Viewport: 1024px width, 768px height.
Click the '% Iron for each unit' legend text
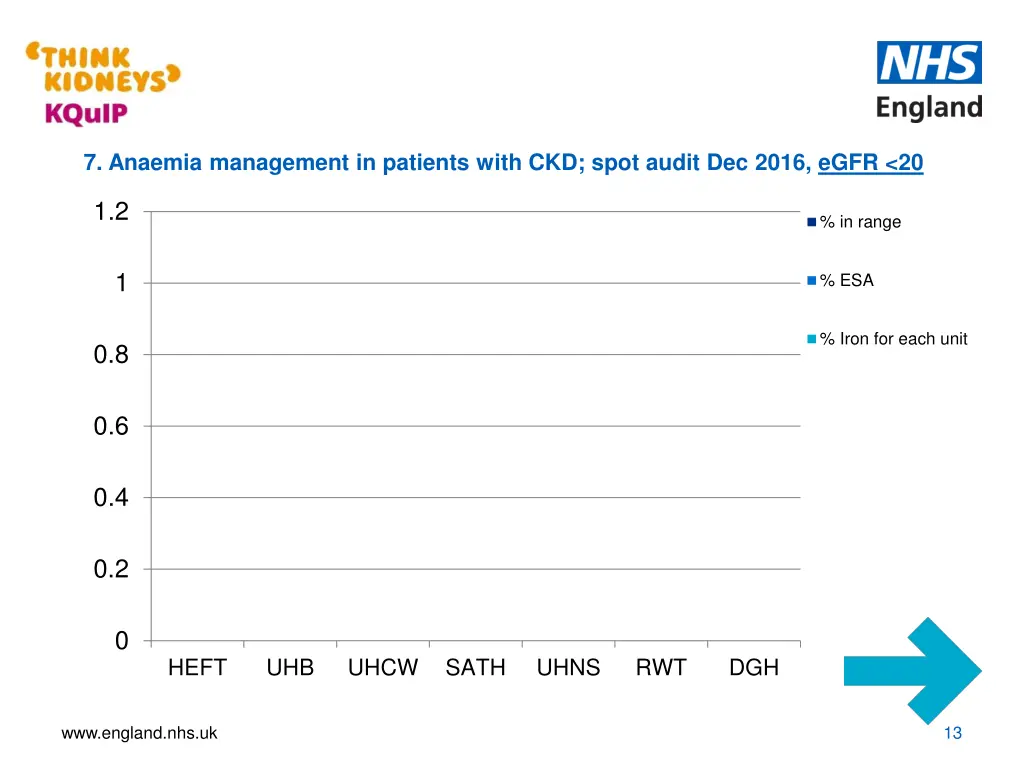893,339
